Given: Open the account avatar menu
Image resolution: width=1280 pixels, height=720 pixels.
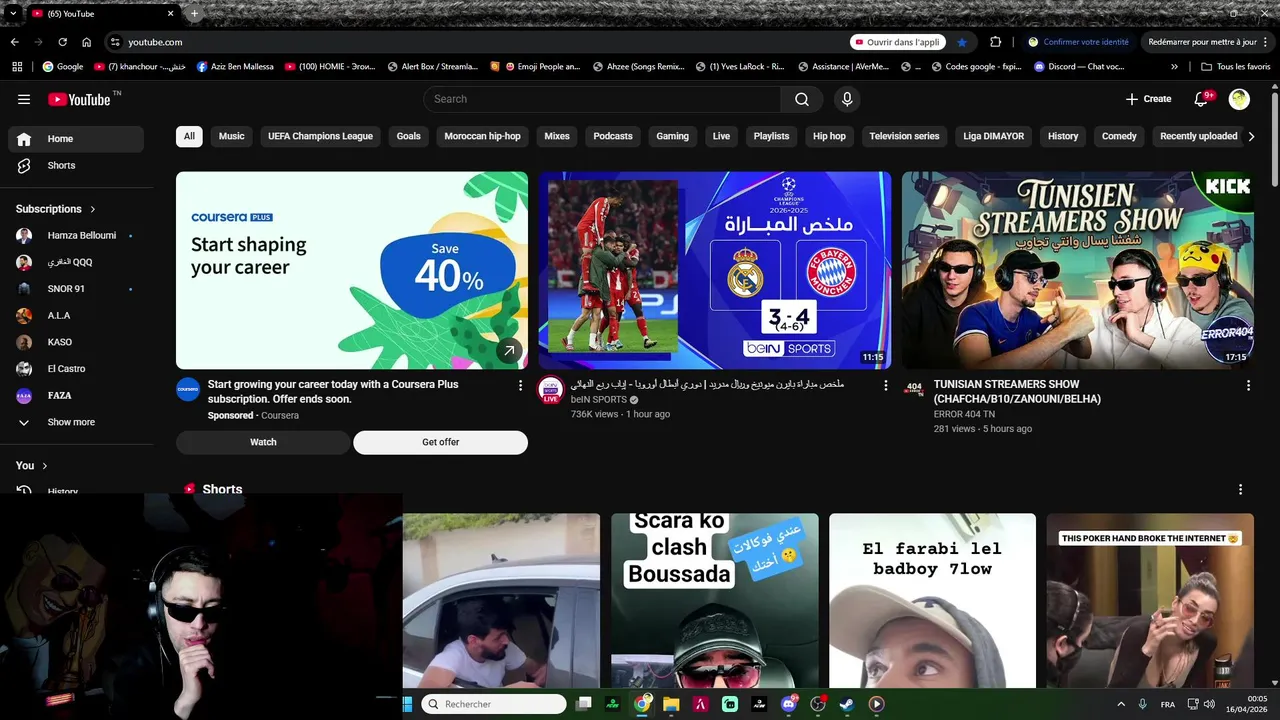Looking at the screenshot, I should pyautogui.click(x=1239, y=99).
